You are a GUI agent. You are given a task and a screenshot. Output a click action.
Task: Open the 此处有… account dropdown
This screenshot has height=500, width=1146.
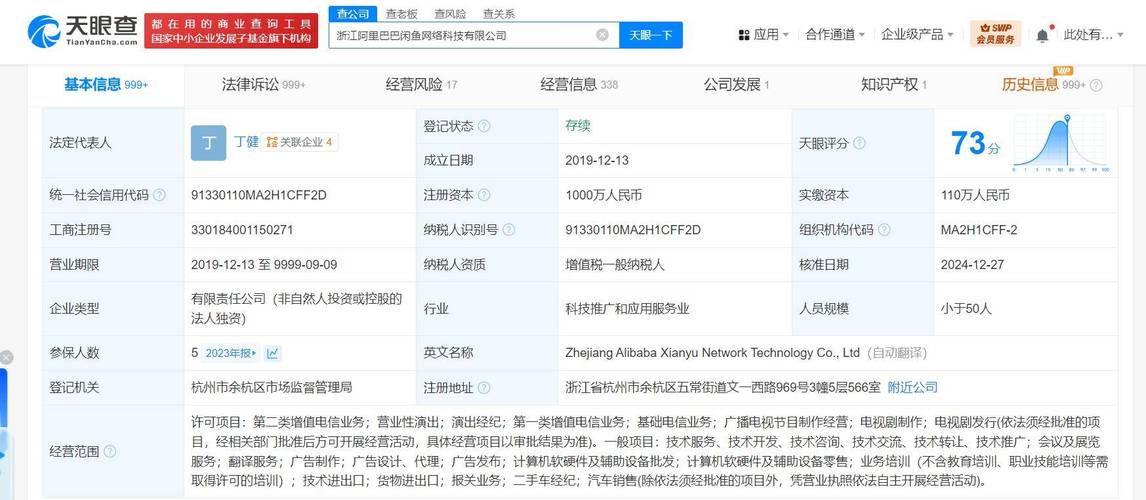pyautogui.click(x=1093, y=34)
